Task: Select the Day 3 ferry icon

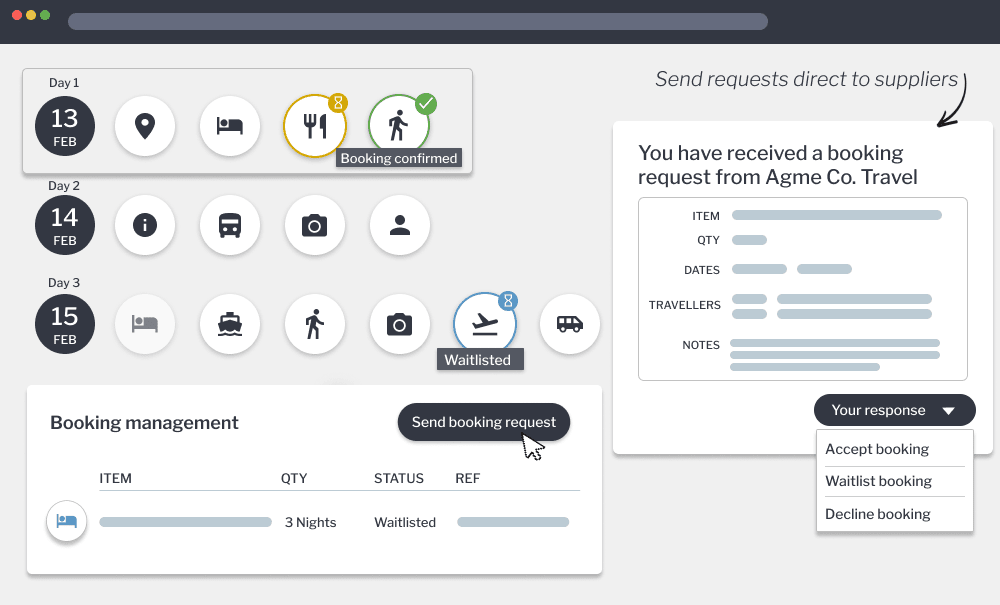Action: point(230,324)
